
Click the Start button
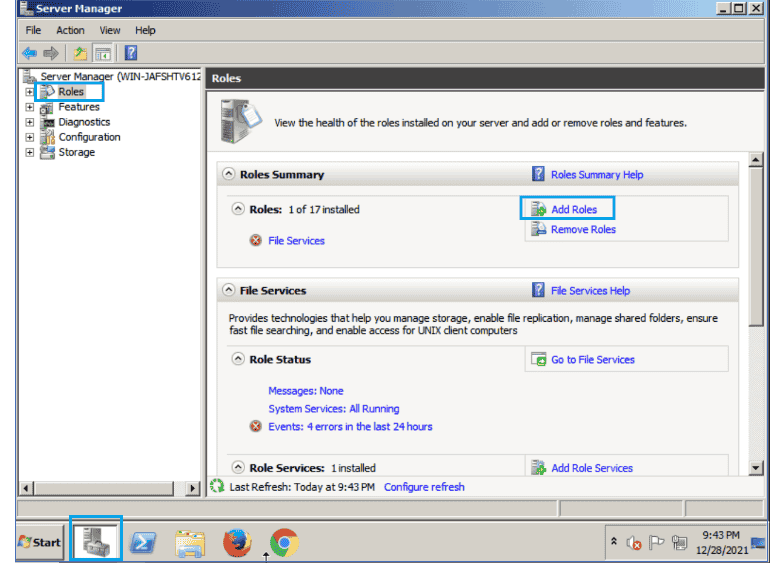tap(40, 542)
